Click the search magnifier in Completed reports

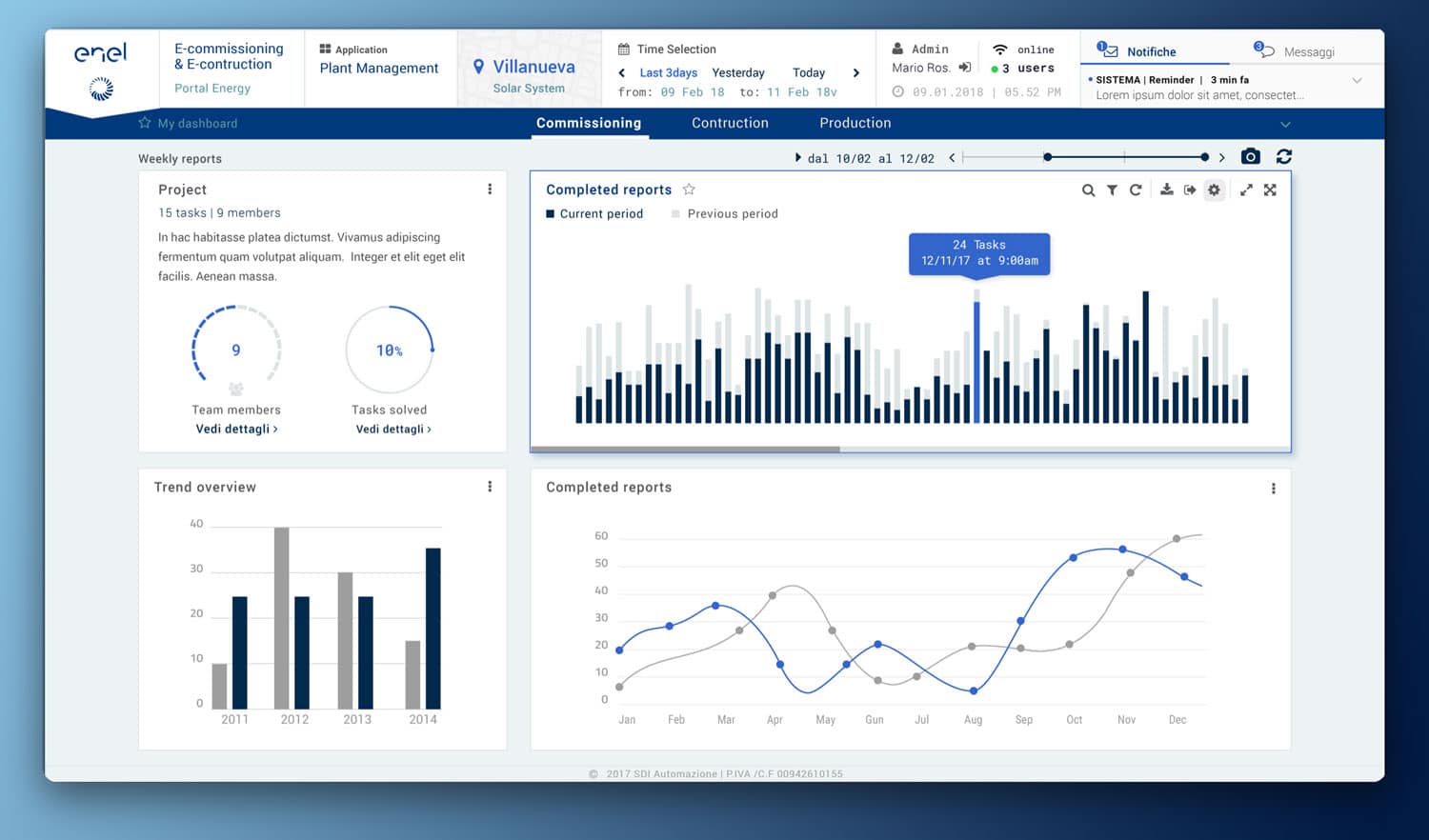[x=1088, y=190]
